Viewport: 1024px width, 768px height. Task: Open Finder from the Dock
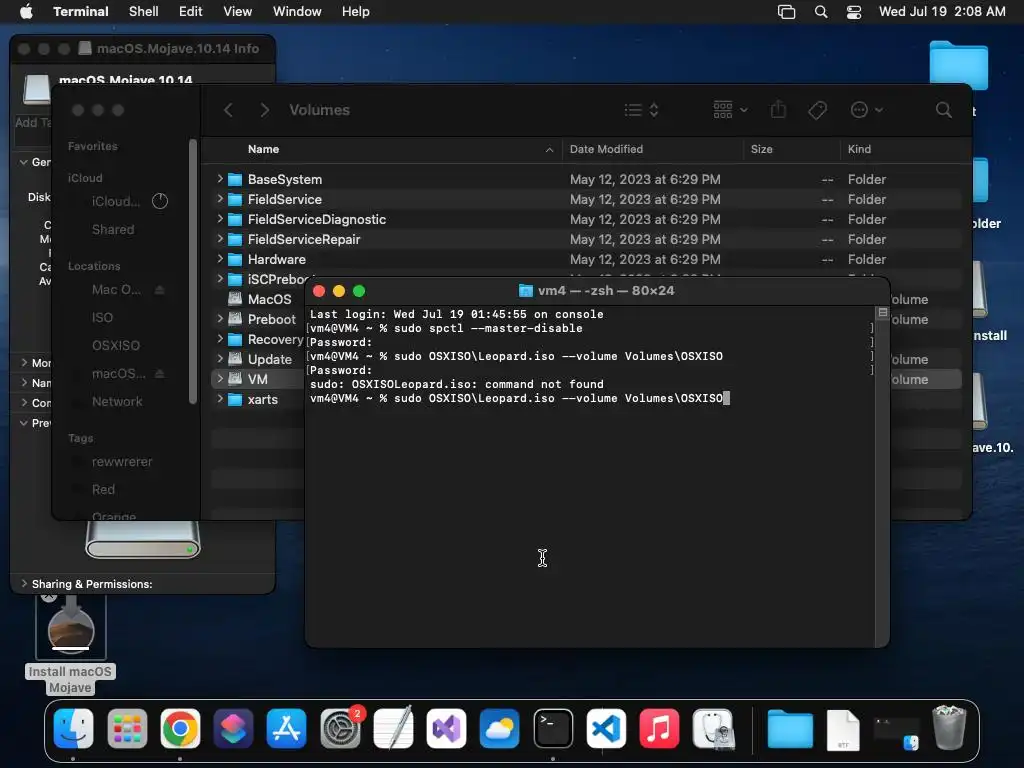(73, 728)
